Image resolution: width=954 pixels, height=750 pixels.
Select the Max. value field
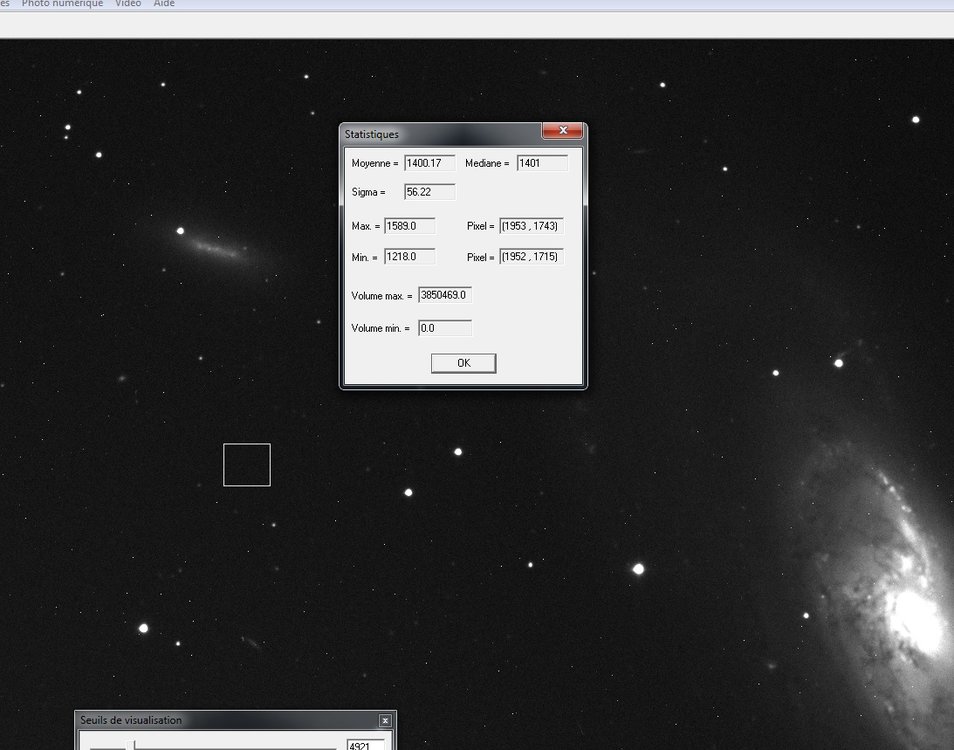tap(410, 226)
